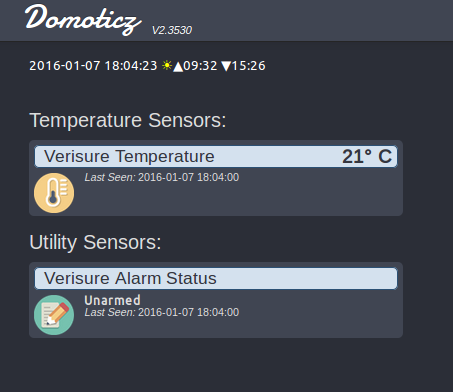Click the Domoticz logo
The width and height of the screenshot is (453, 392).
(83, 20)
